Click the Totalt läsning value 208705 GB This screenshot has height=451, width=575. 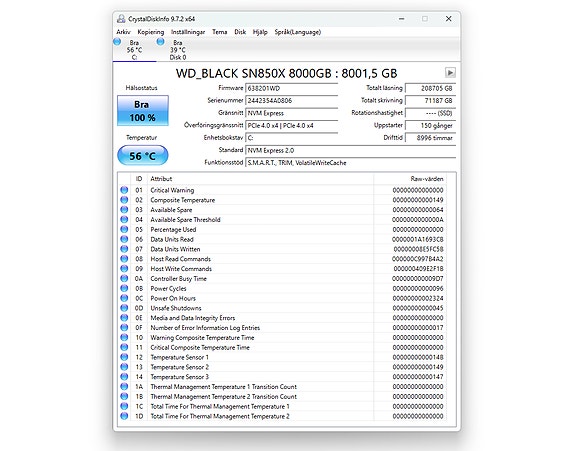point(430,88)
